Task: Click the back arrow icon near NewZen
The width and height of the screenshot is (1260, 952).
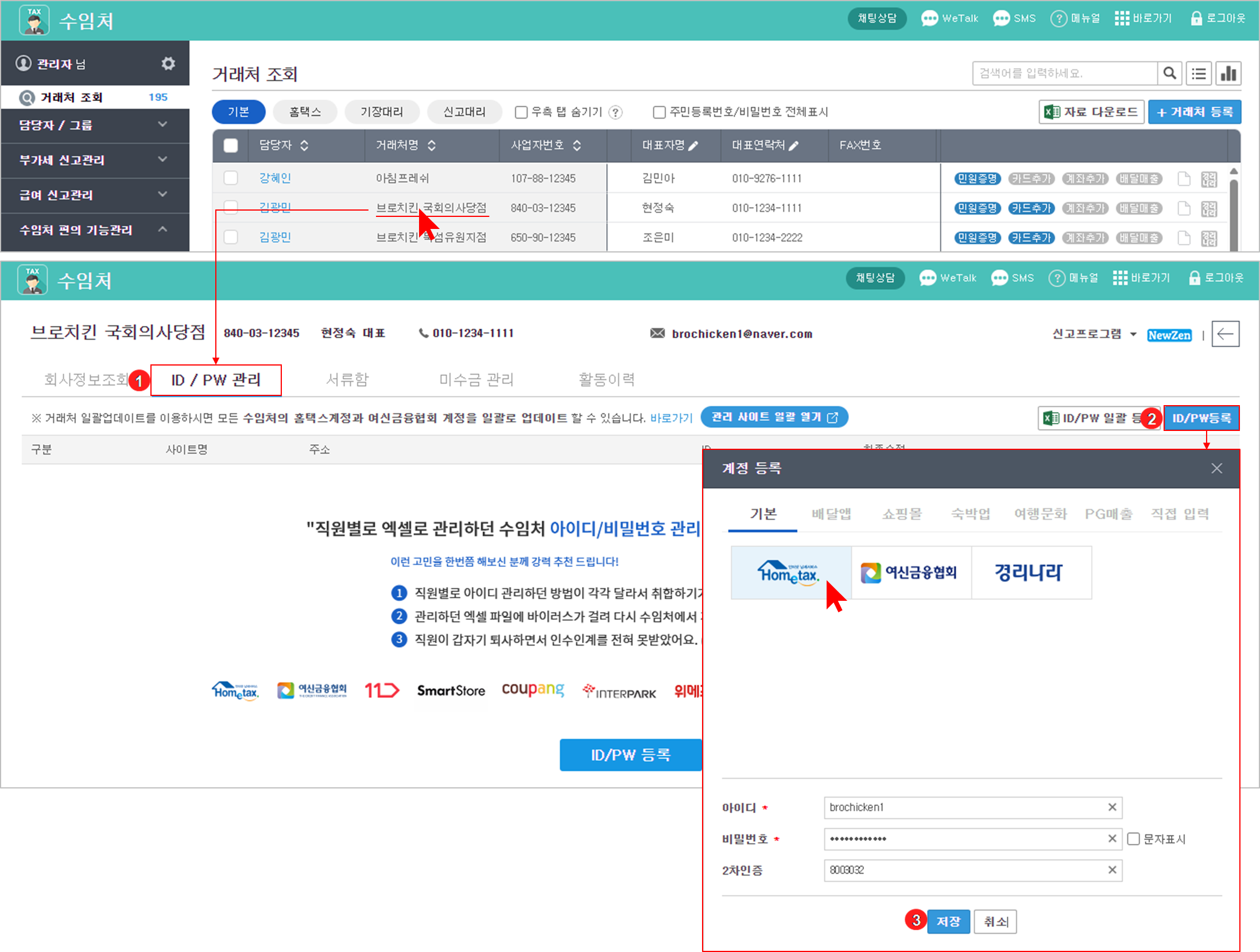Action: pyautogui.click(x=1225, y=334)
